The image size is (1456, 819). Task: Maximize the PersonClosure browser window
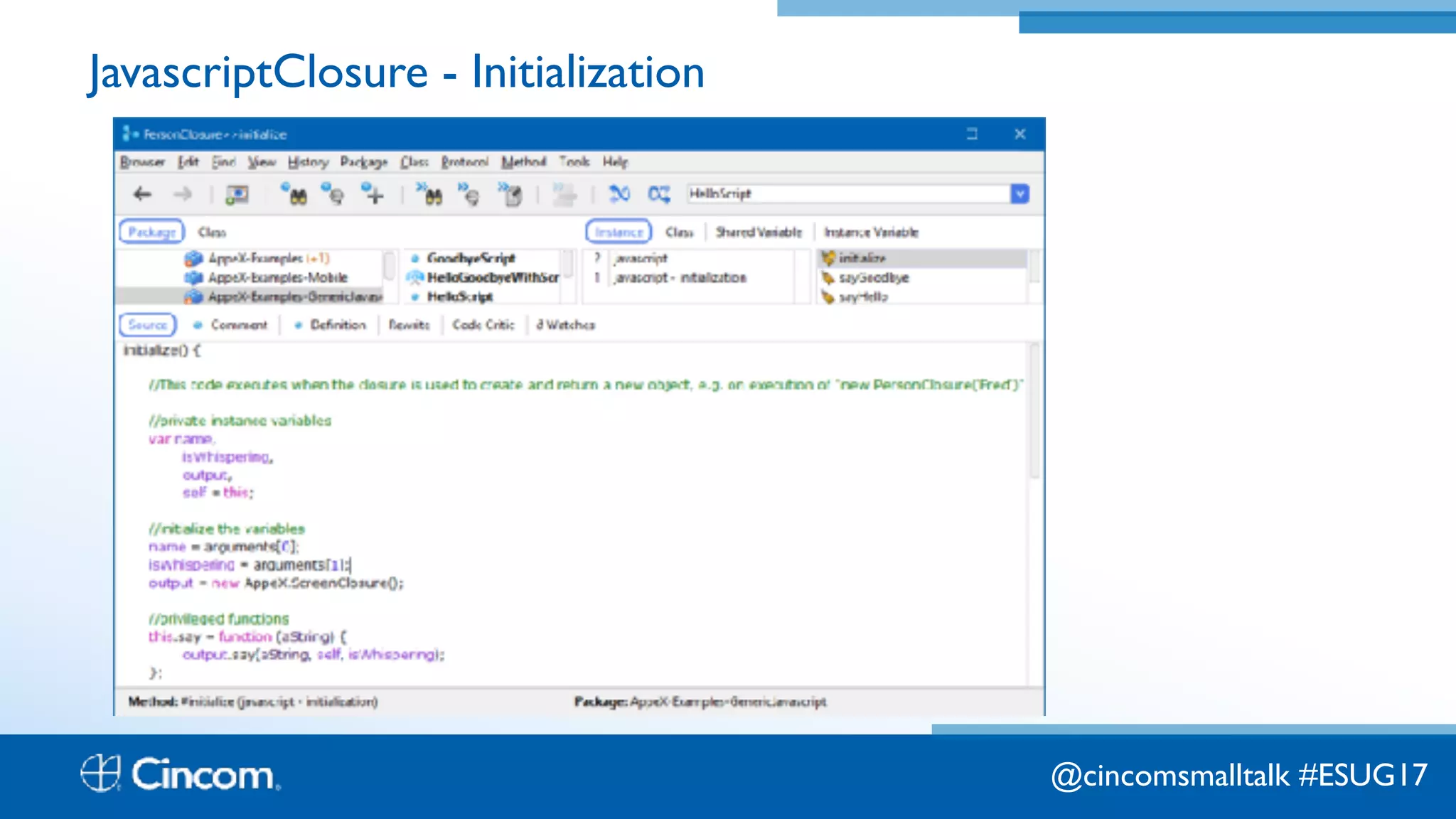click(x=972, y=134)
